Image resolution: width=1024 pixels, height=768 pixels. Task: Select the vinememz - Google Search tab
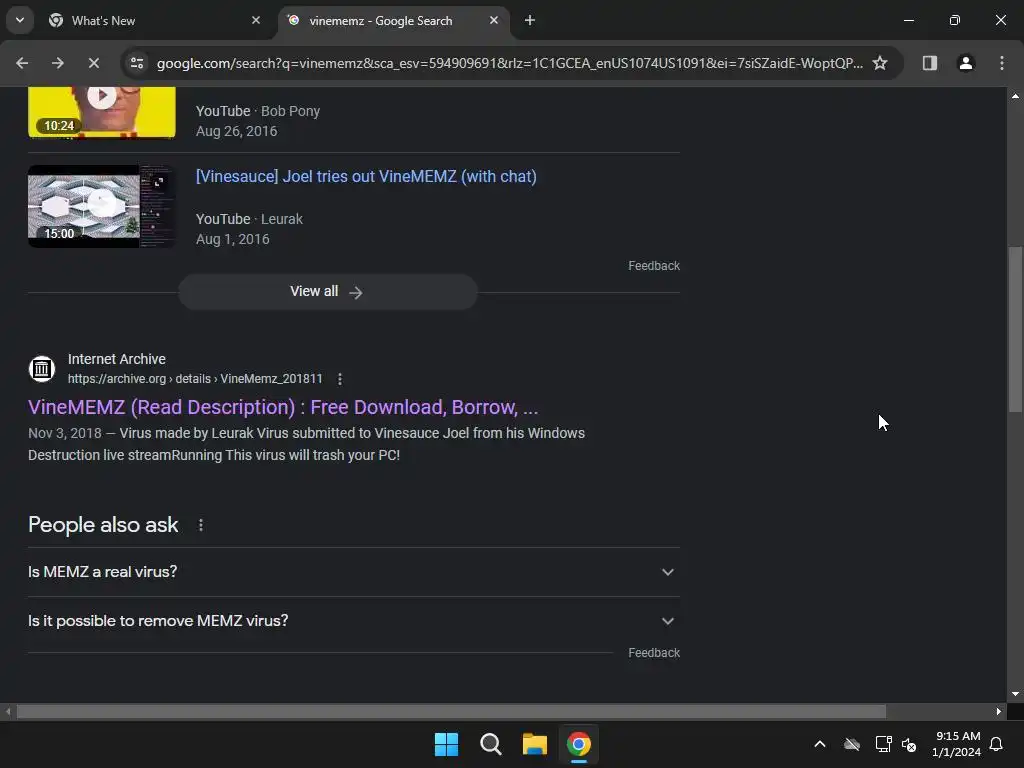coord(394,20)
